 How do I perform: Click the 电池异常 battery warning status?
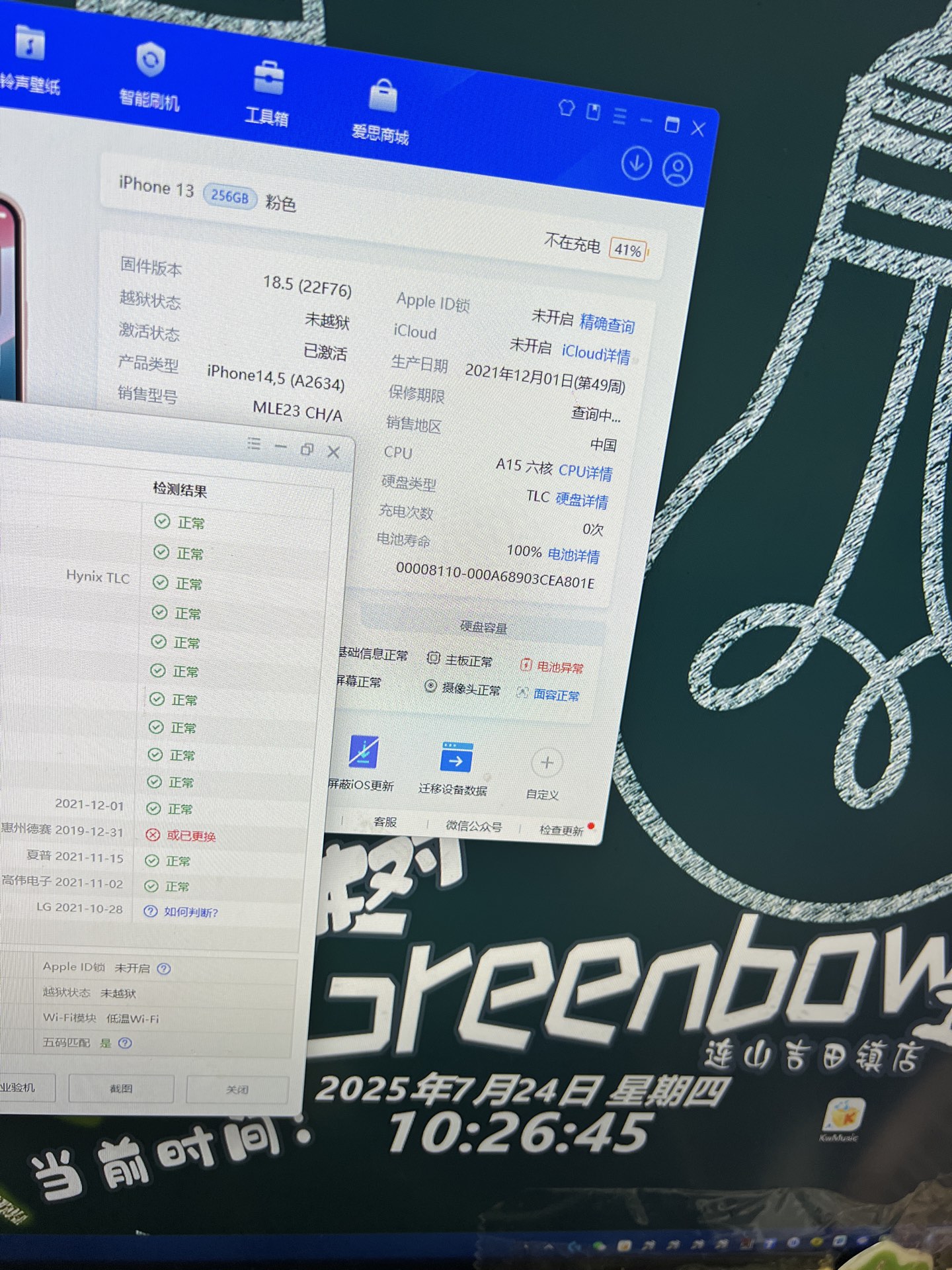552,667
